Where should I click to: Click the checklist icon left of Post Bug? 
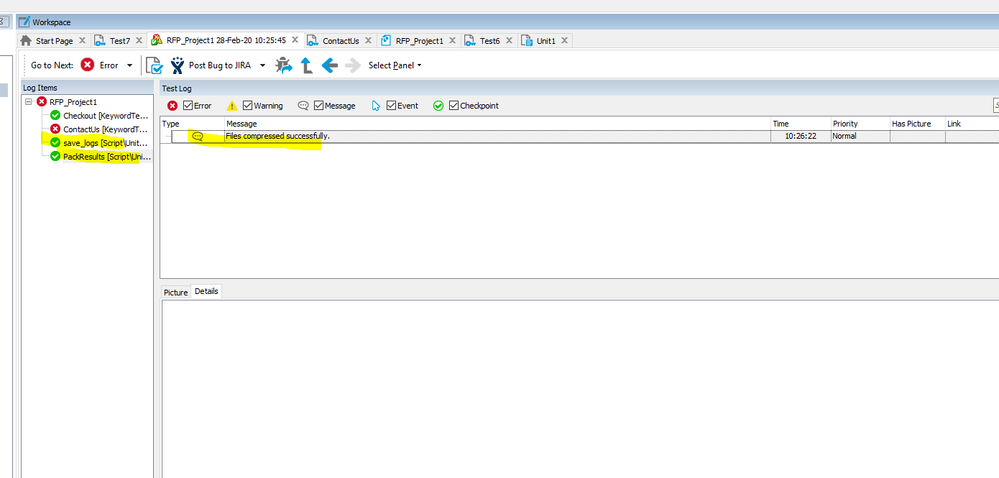154,65
